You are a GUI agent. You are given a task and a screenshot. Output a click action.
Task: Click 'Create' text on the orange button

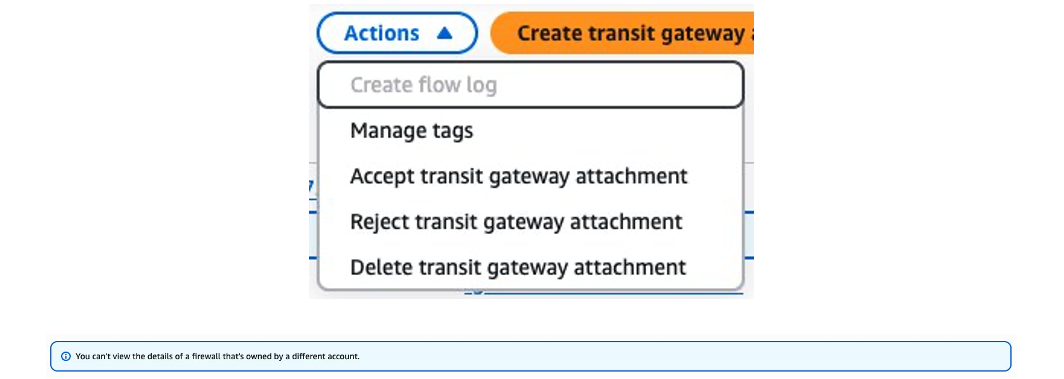tap(550, 33)
